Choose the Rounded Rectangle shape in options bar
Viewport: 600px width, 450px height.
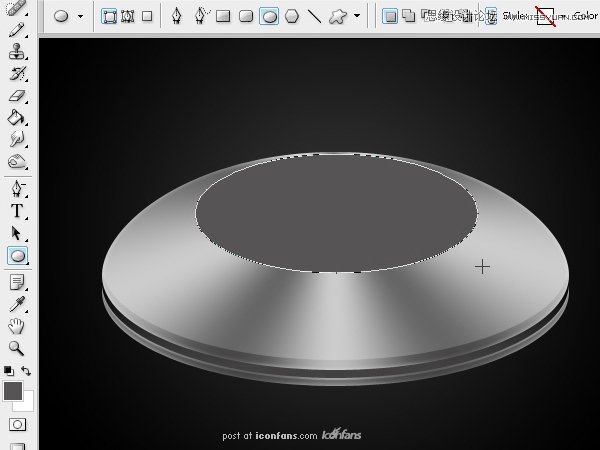[x=246, y=16]
